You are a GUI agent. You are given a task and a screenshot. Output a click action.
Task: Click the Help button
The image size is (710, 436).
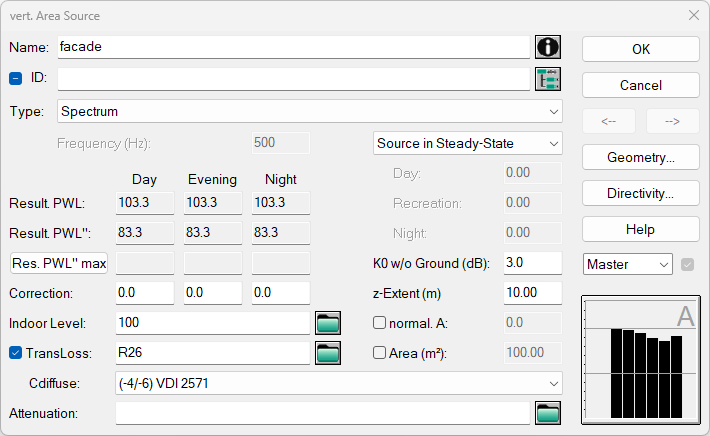(641, 229)
